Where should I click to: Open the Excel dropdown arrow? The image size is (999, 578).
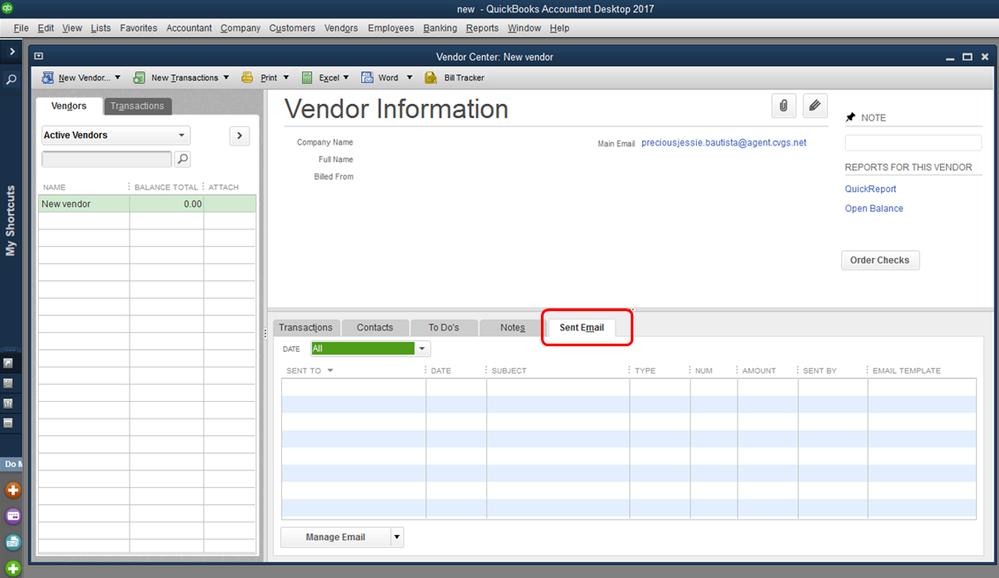[x=346, y=78]
